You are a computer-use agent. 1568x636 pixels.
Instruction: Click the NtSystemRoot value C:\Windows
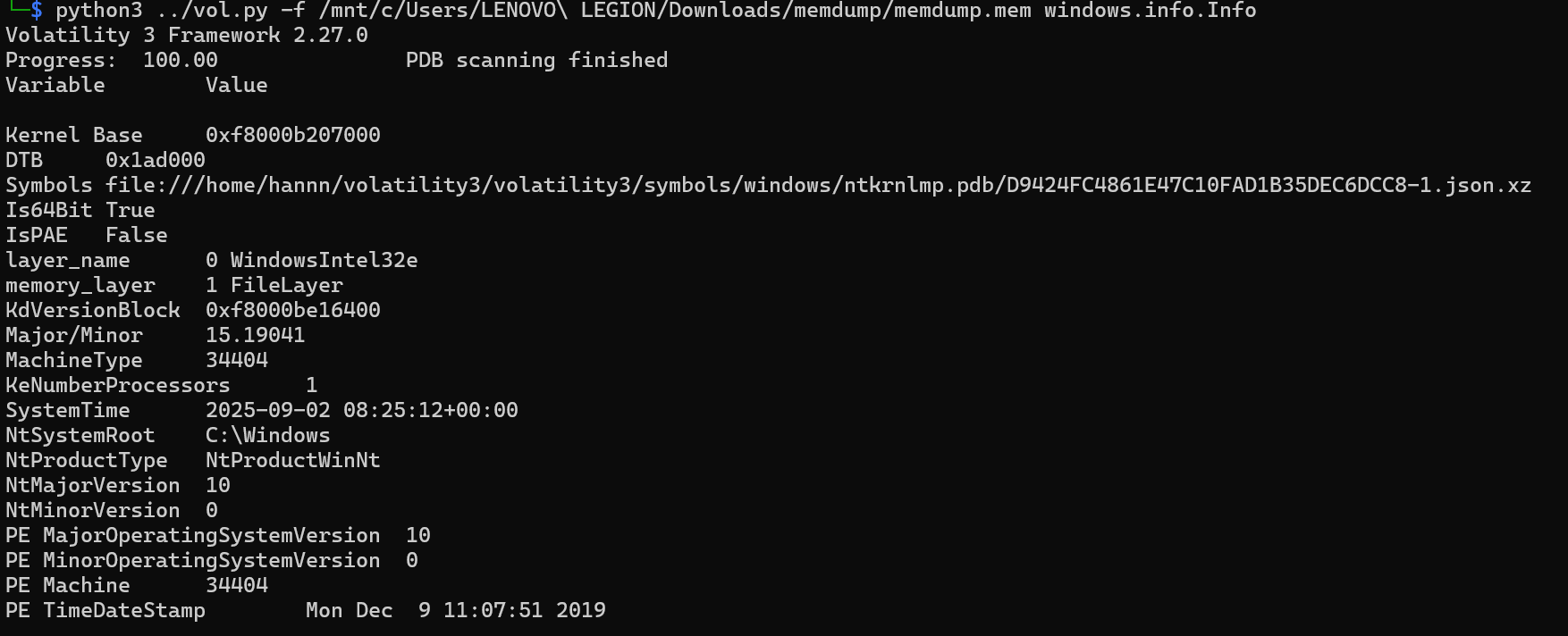click(x=267, y=435)
